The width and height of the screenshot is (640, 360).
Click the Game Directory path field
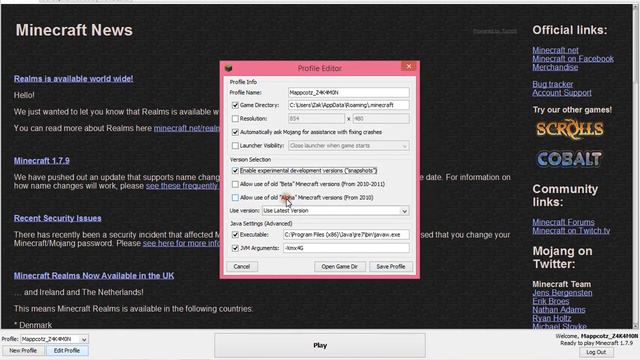349,105
